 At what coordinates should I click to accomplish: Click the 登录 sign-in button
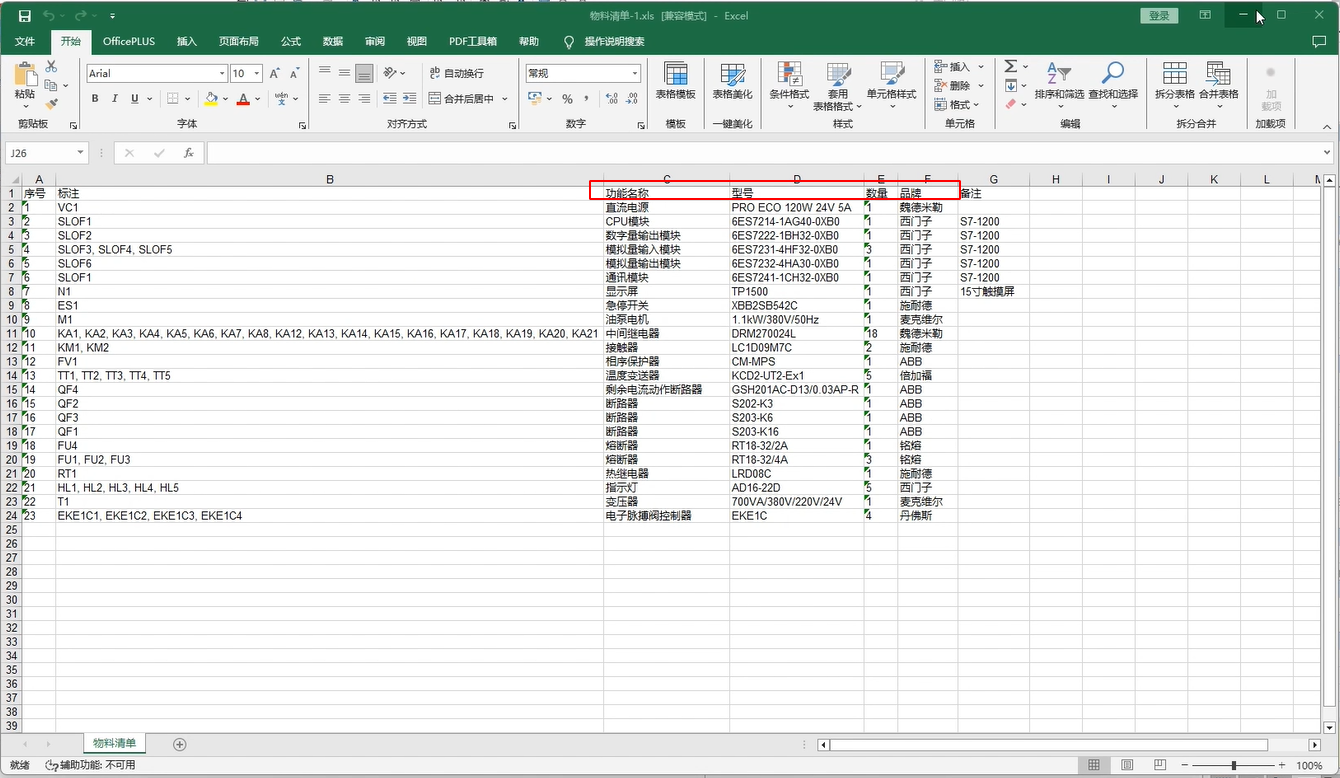point(1159,16)
